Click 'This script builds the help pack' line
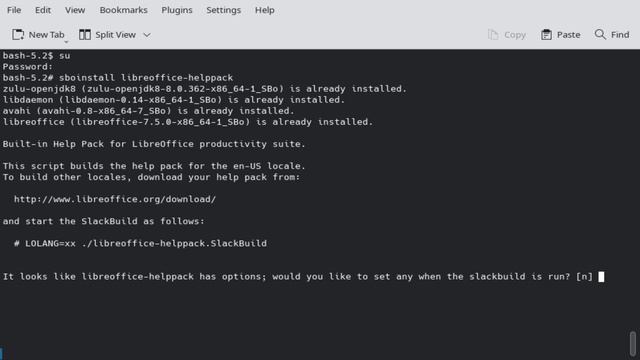Image resolution: width=640 pixels, height=360 pixels. 154,166
